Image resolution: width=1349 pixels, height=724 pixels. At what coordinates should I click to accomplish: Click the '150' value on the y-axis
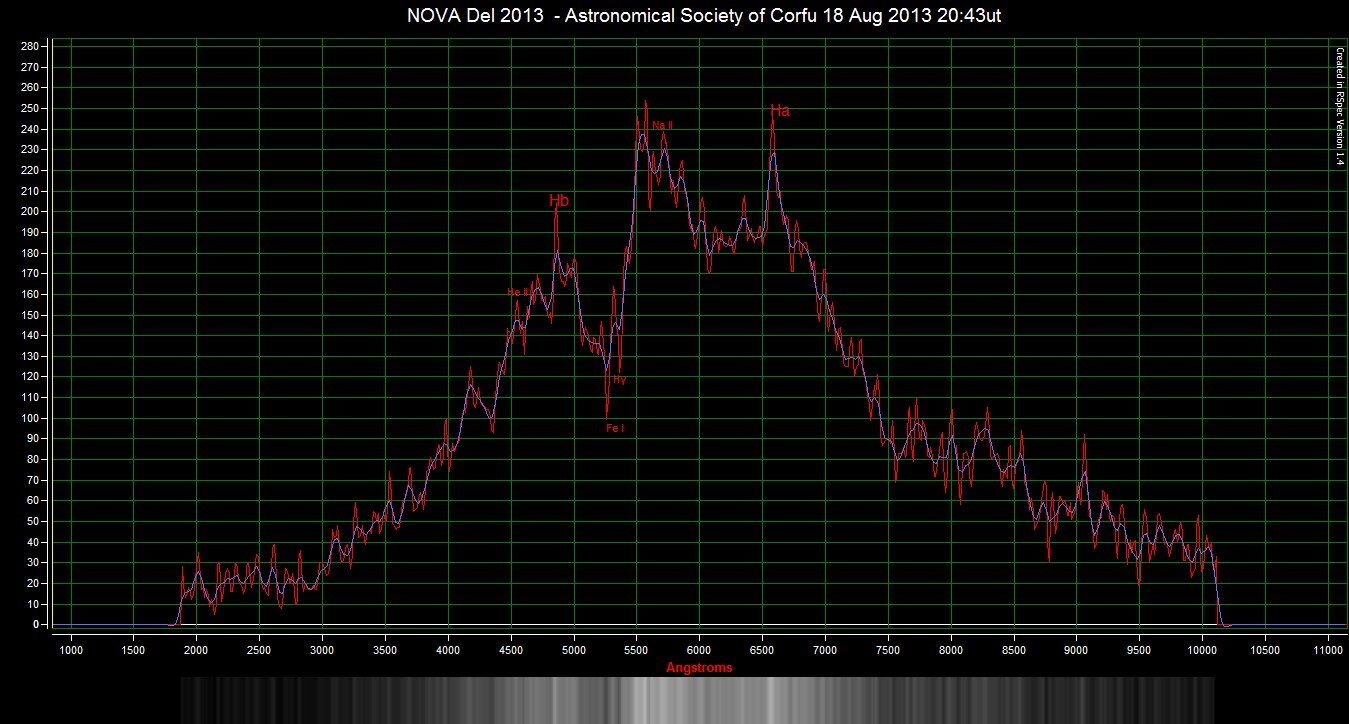[30, 315]
